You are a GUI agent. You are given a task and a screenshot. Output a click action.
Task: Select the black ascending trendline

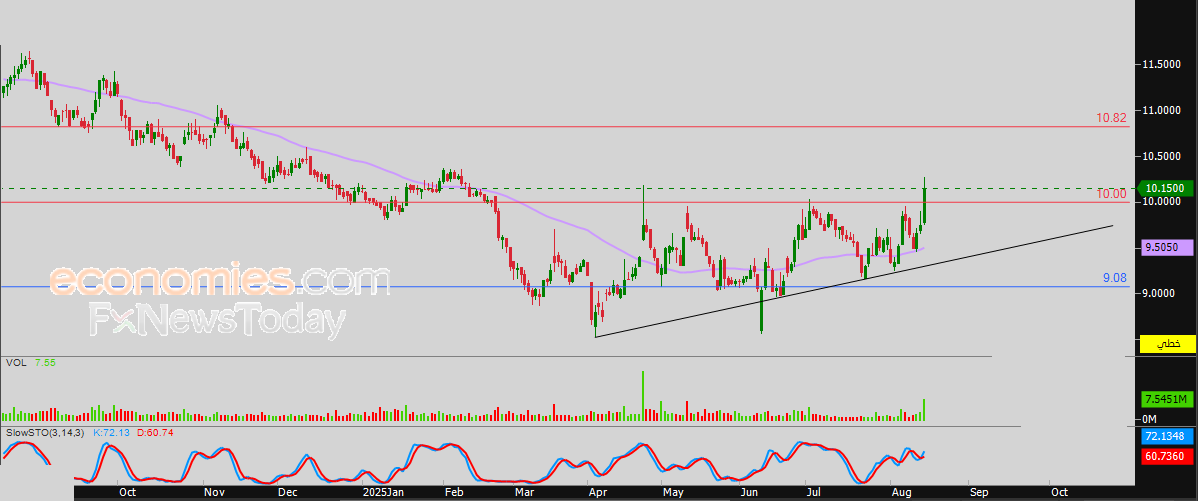click(x=853, y=281)
